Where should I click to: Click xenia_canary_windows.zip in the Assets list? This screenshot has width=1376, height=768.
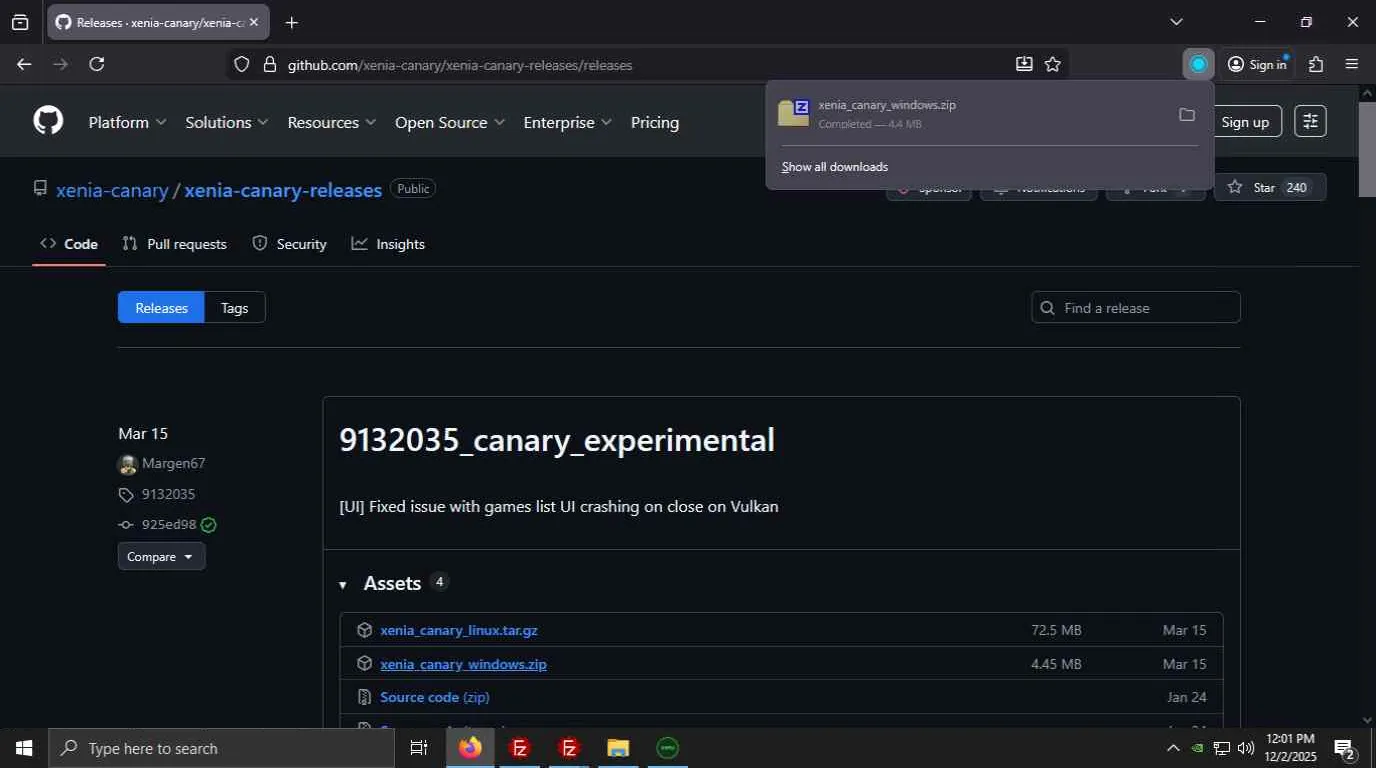point(463,664)
